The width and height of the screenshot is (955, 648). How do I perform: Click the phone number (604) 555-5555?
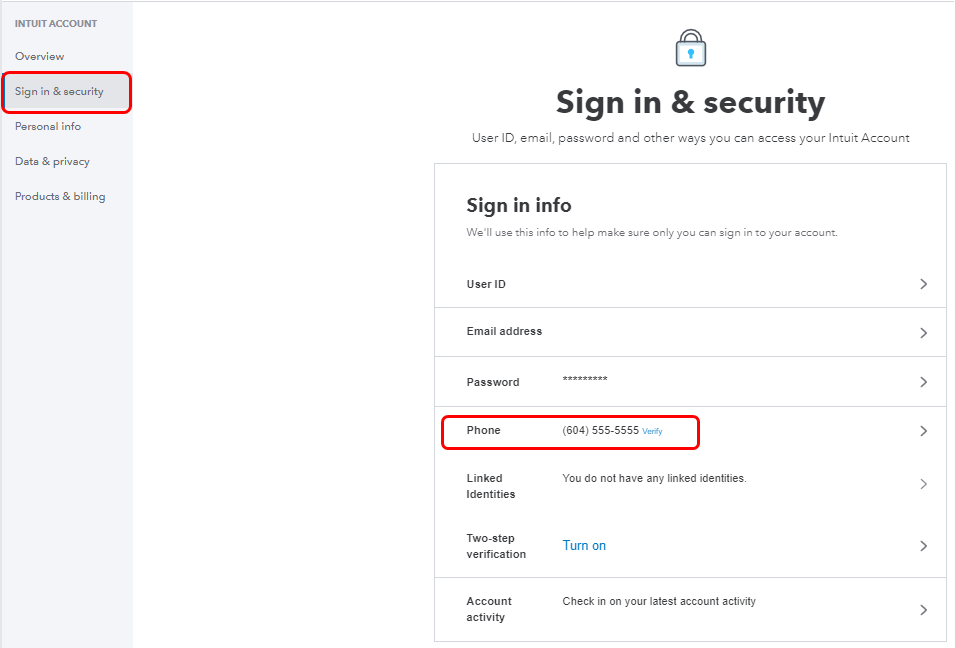(600, 430)
